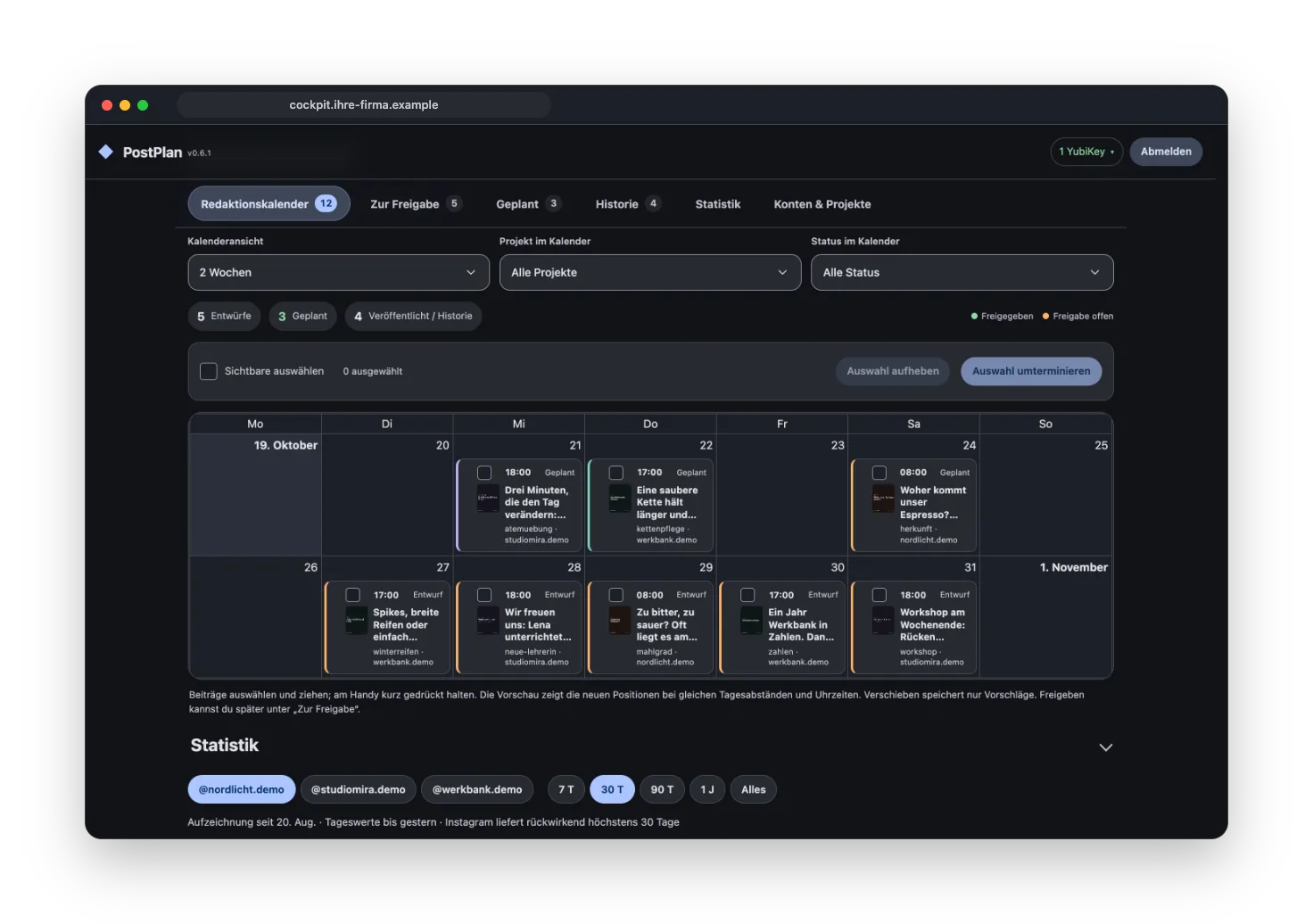1313x924 pixels.
Task: Set statistics range to Alles
Action: point(754,789)
